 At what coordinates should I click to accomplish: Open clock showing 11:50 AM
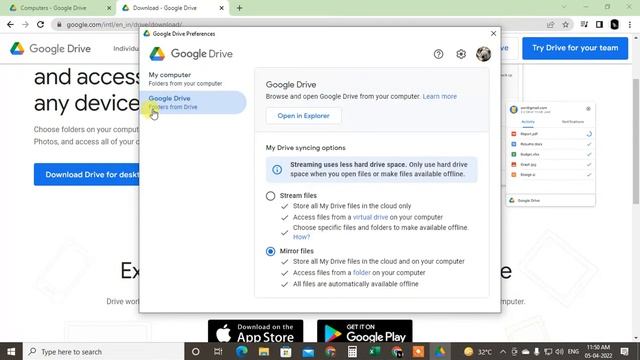(599, 351)
